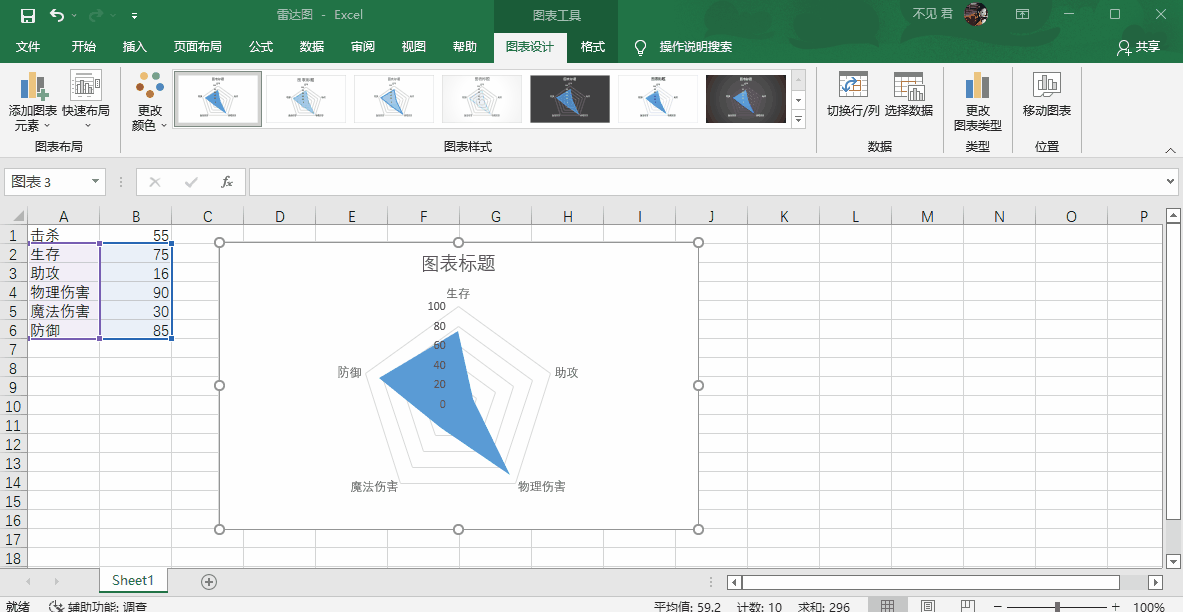Switch to the 开始 ribbon tab
Screen dimensions: 1183x612
coord(84,47)
